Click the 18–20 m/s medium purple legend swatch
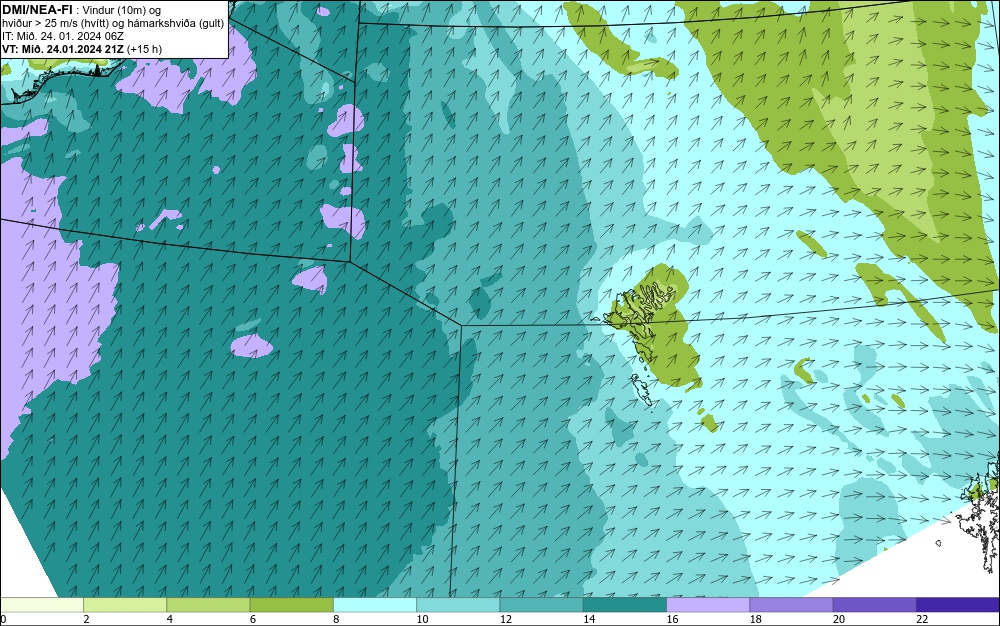This screenshot has width=1000, height=626. (x=791, y=605)
